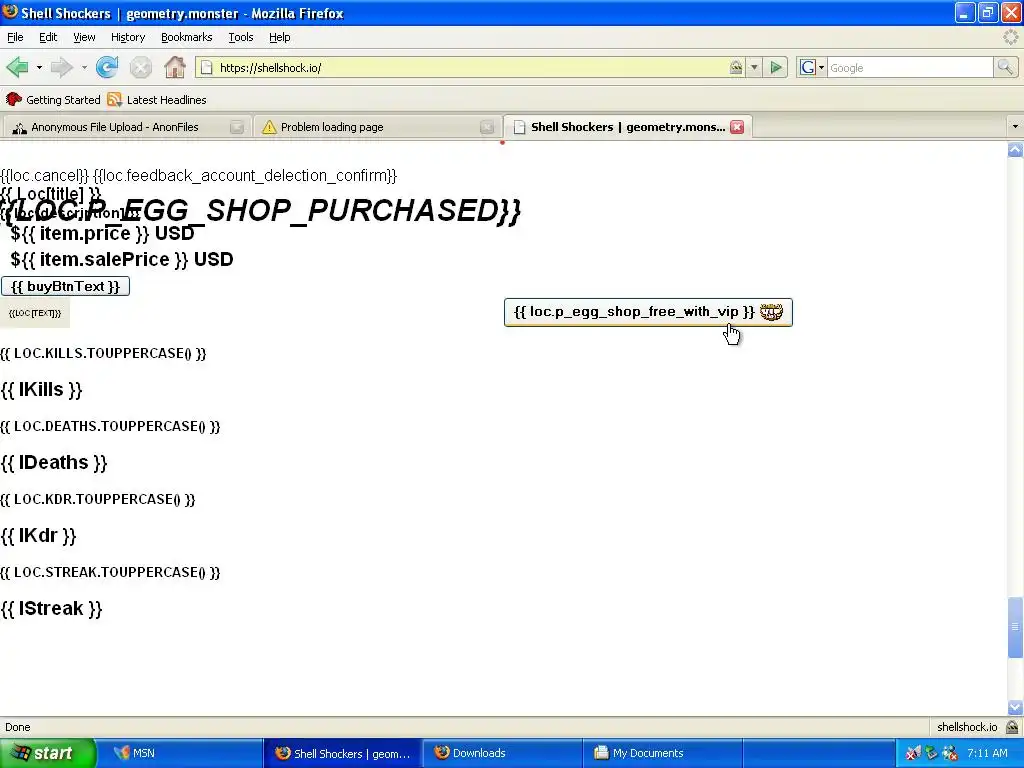Viewport: 1024px width, 768px height.
Task: Open the Bookmarks menu
Action: [187, 37]
